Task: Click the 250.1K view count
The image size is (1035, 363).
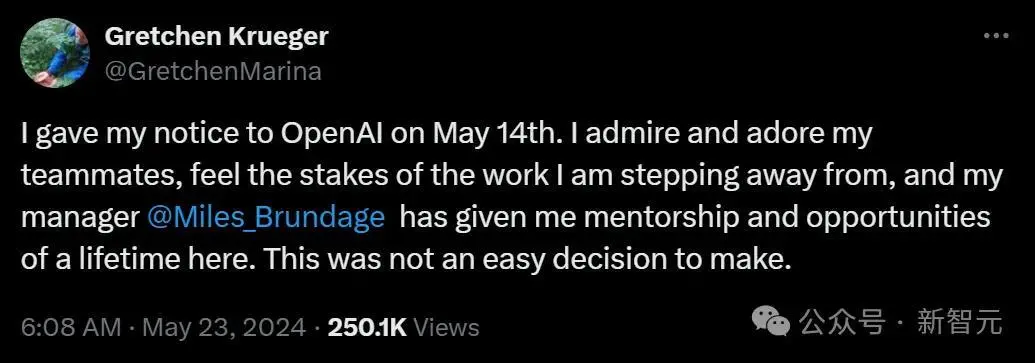Action: pyautogui.click(x=367, y=327)
